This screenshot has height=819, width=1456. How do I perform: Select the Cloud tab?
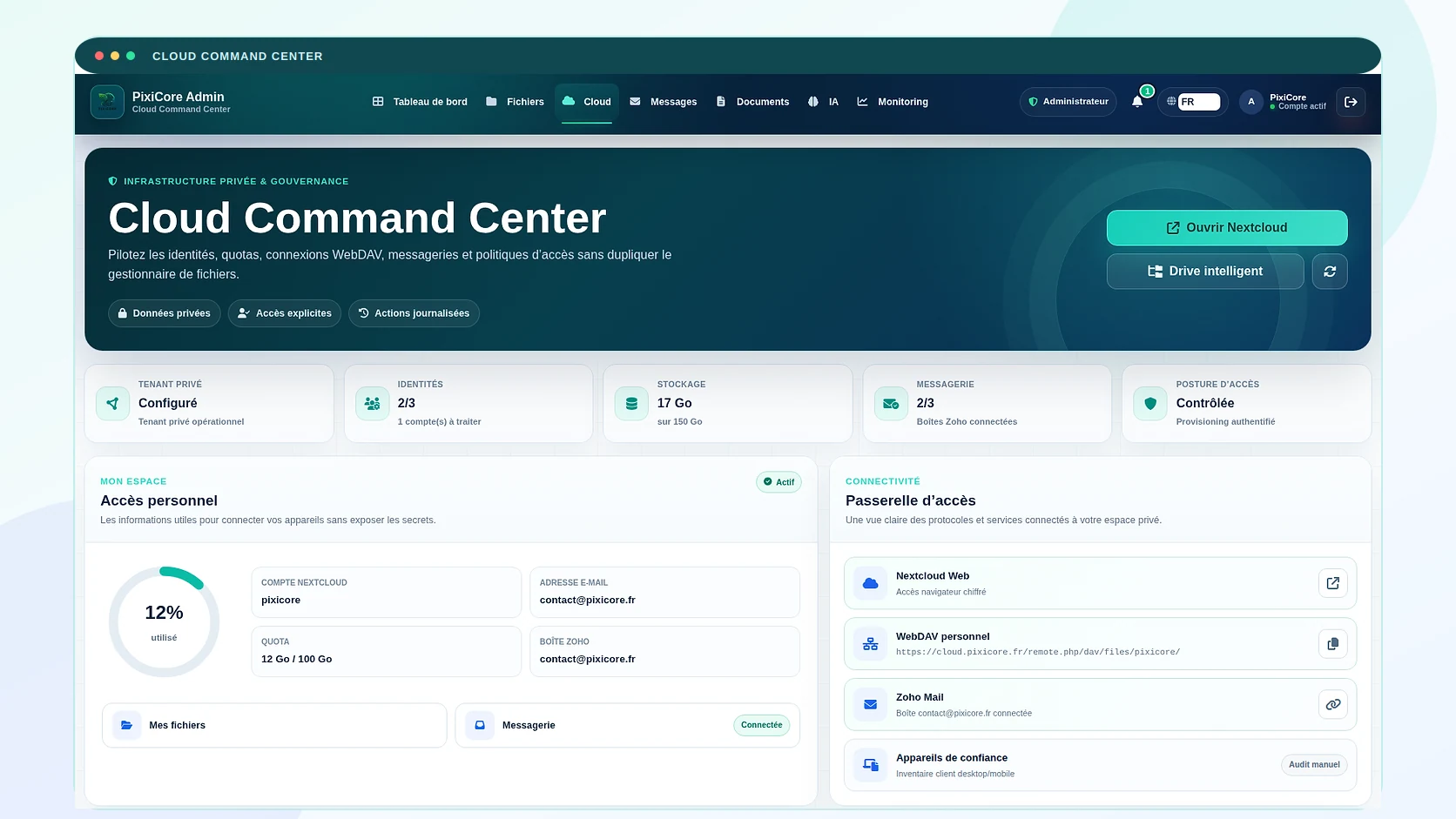tap(587, 102)
